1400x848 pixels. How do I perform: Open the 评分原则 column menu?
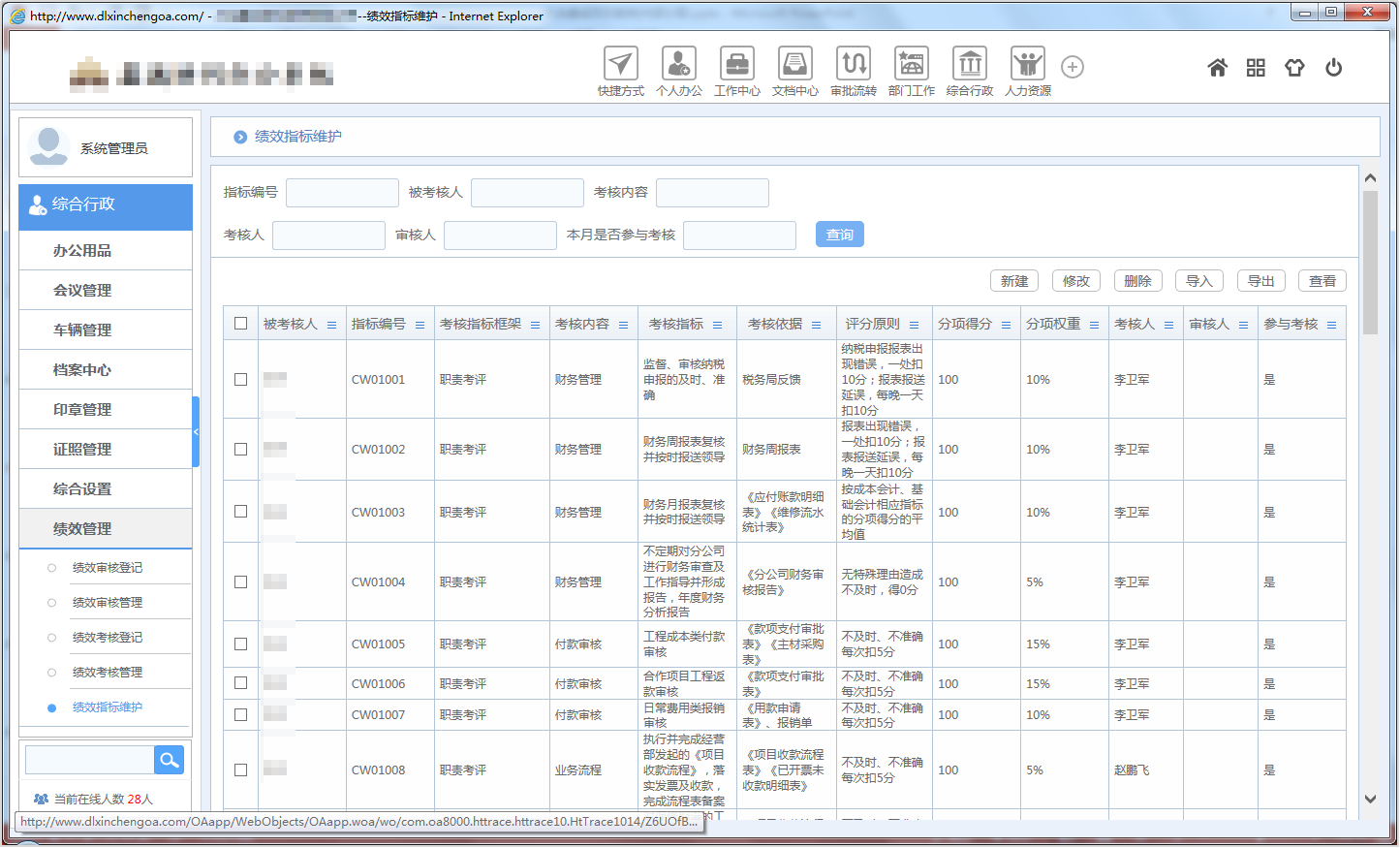tap(914, 326)
